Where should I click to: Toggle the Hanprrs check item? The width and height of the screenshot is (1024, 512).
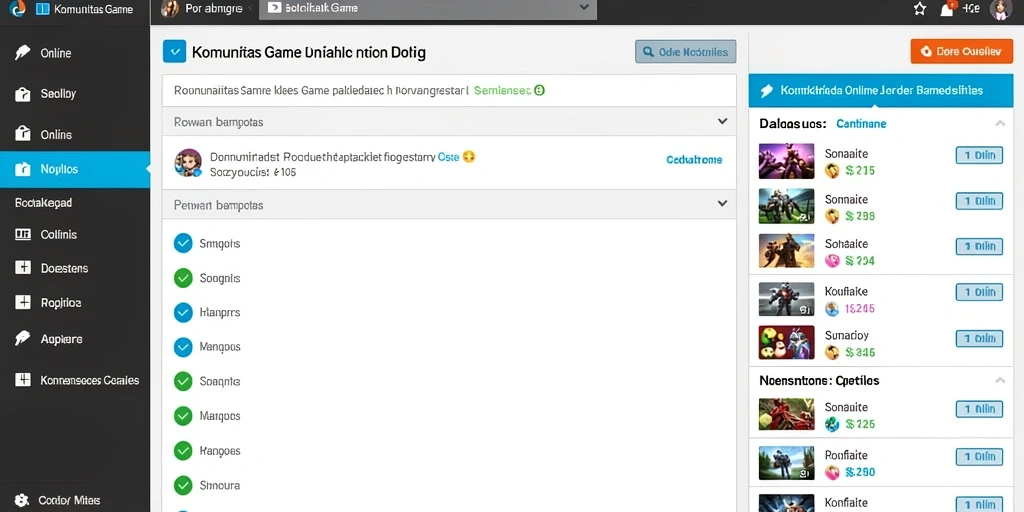(183, 312)
